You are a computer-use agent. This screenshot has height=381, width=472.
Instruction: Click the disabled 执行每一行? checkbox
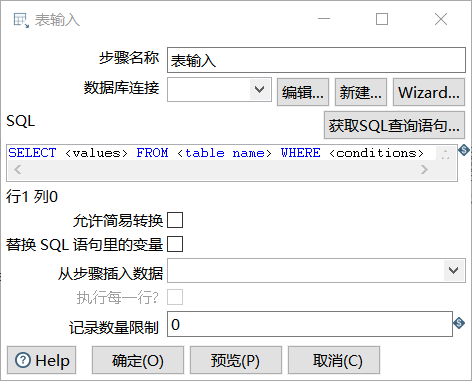(175, 297)
